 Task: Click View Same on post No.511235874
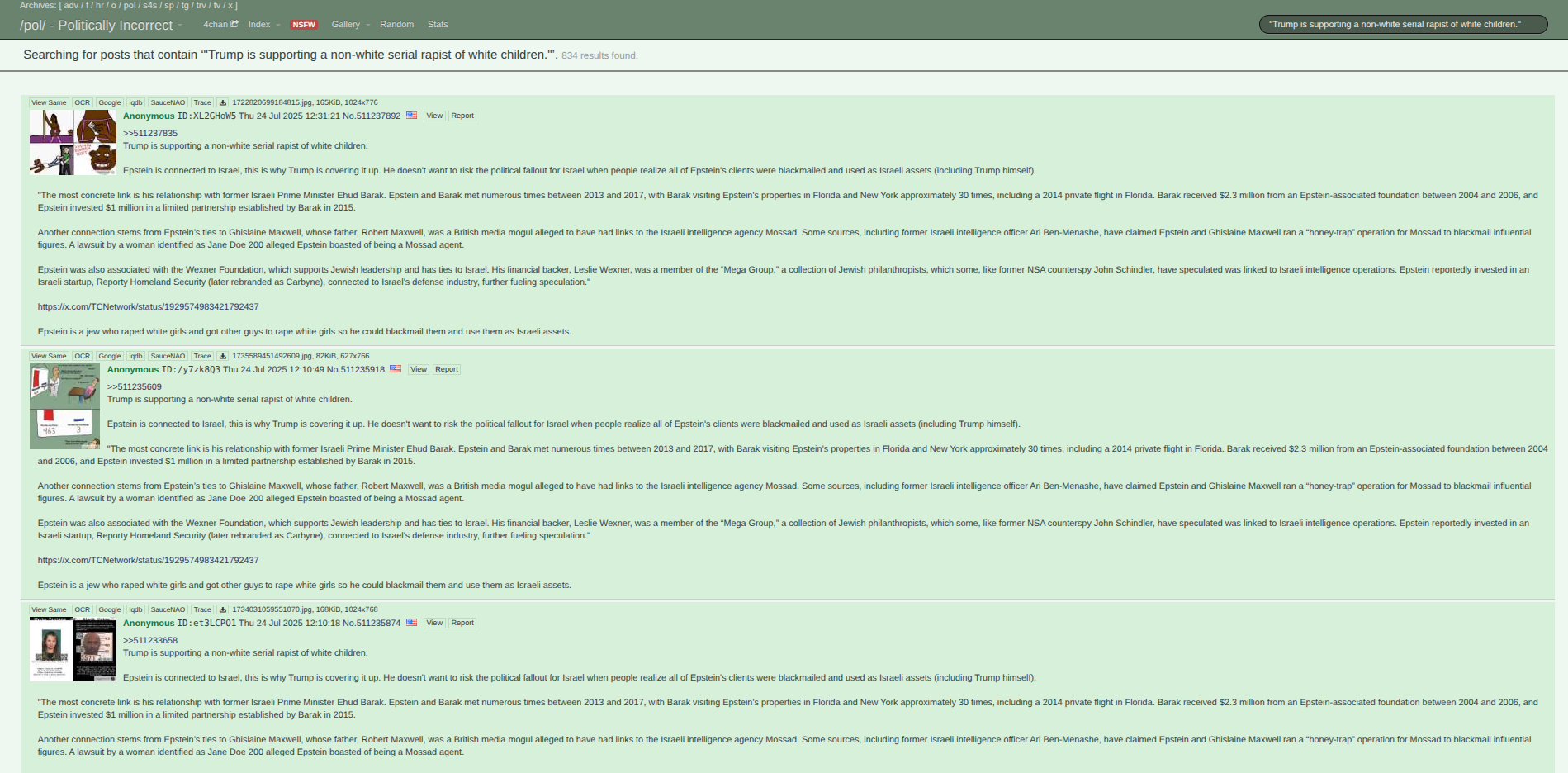pos(49,610)
